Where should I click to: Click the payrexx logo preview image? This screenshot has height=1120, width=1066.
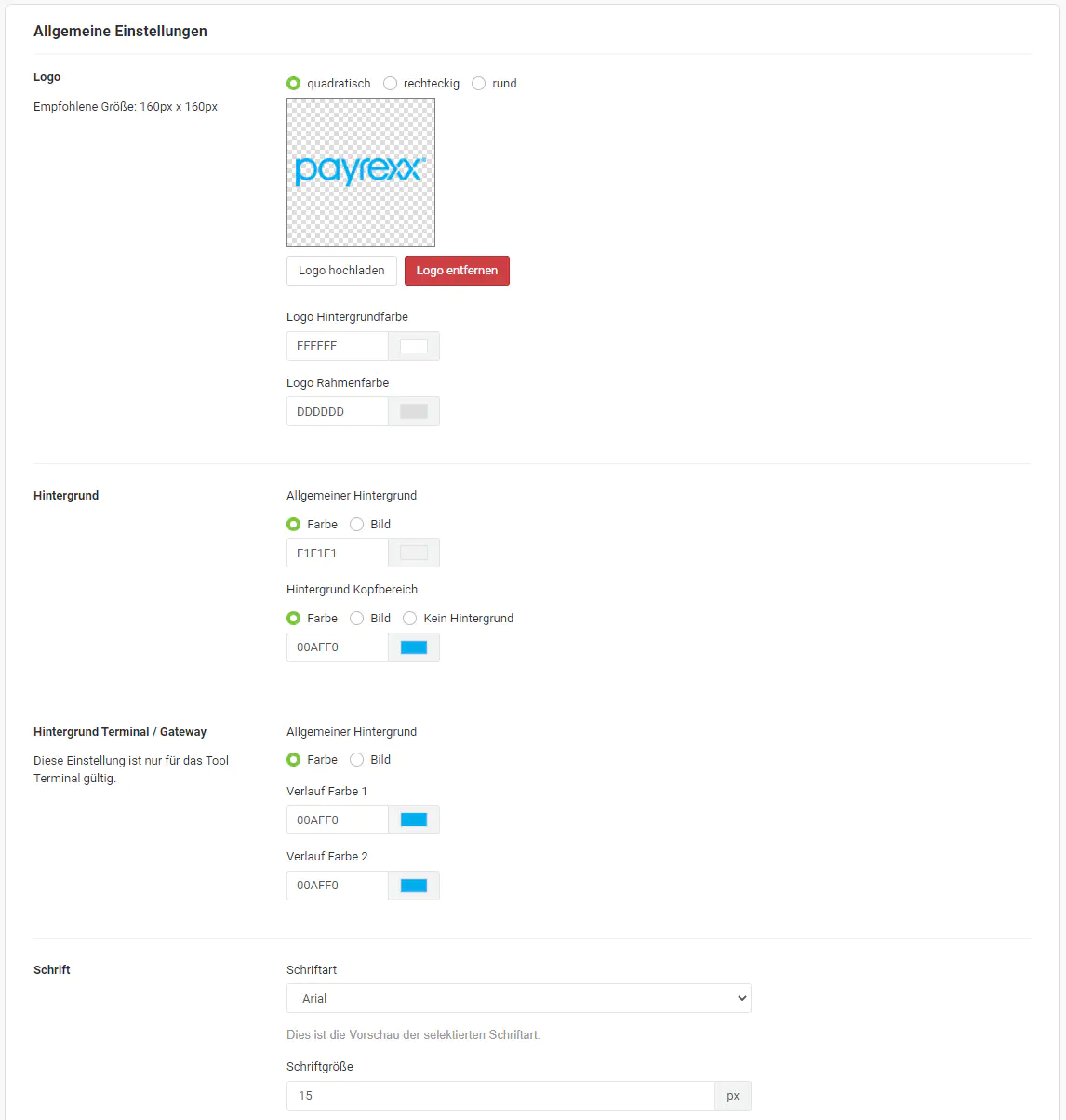[361, 172]
